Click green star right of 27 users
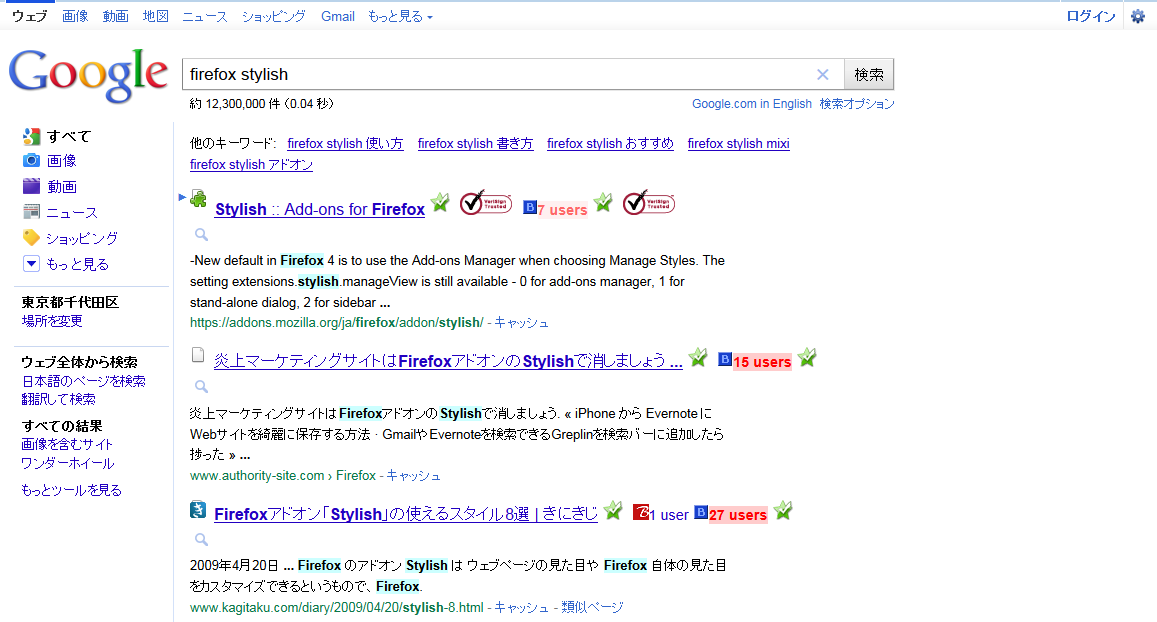Image resolution: width=1157 pixels, height=622 pixels. pyautogui.click(x=784, y=511)
